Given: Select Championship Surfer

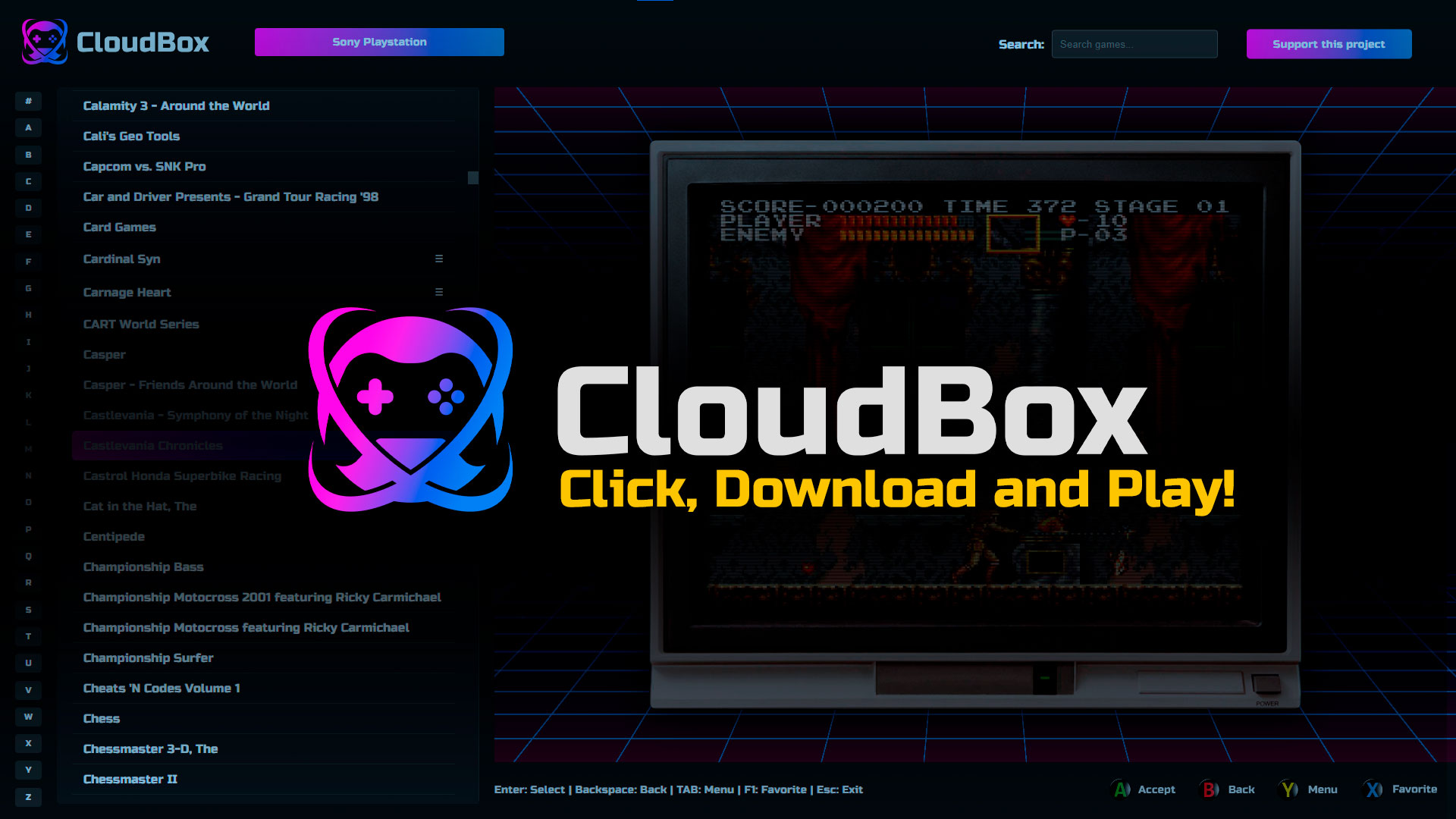Looking at the screenshot, I should [x=264, y=658].
